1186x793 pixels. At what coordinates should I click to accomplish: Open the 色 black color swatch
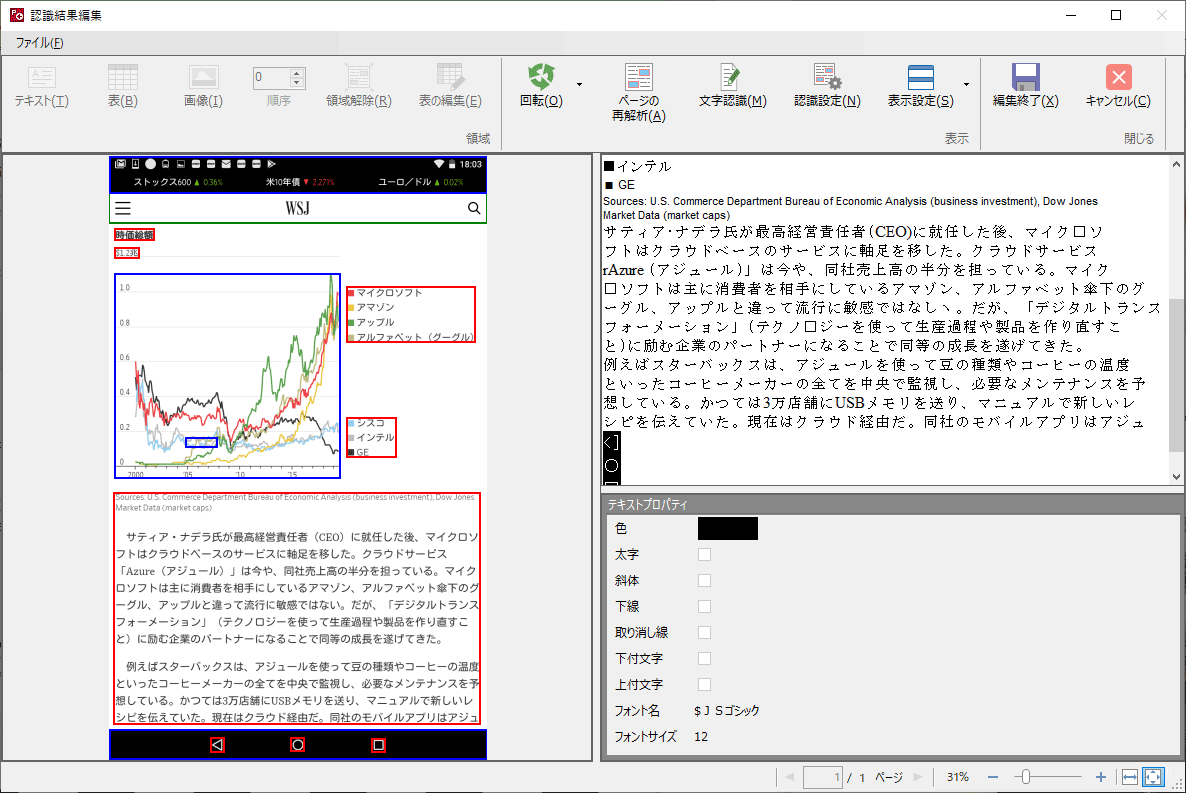(728, 528)
